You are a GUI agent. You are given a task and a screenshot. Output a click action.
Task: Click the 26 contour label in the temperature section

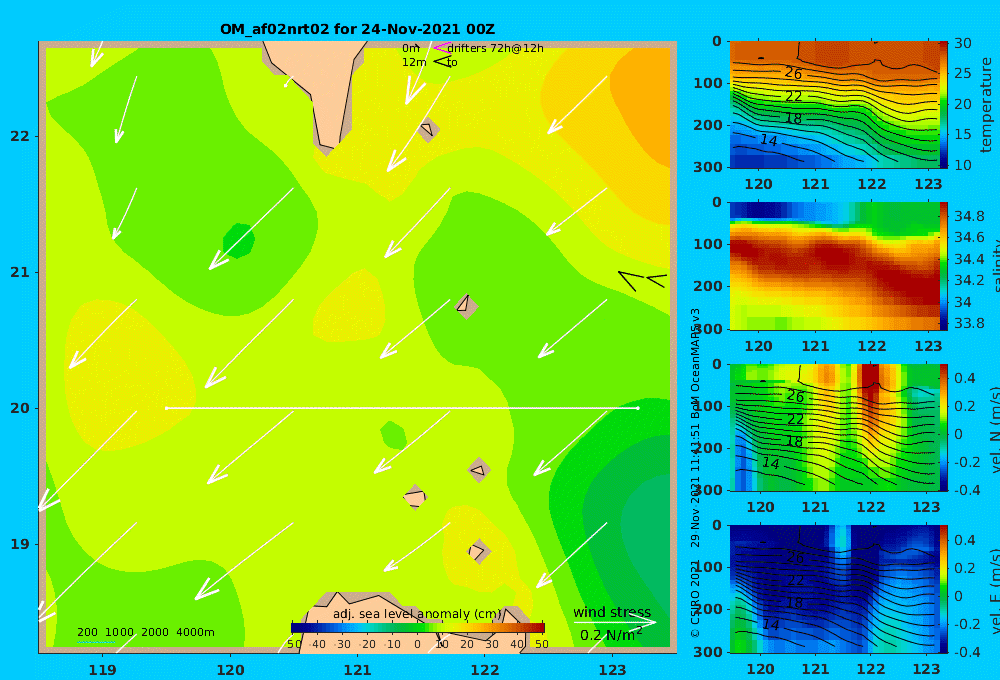coord(793,73)
